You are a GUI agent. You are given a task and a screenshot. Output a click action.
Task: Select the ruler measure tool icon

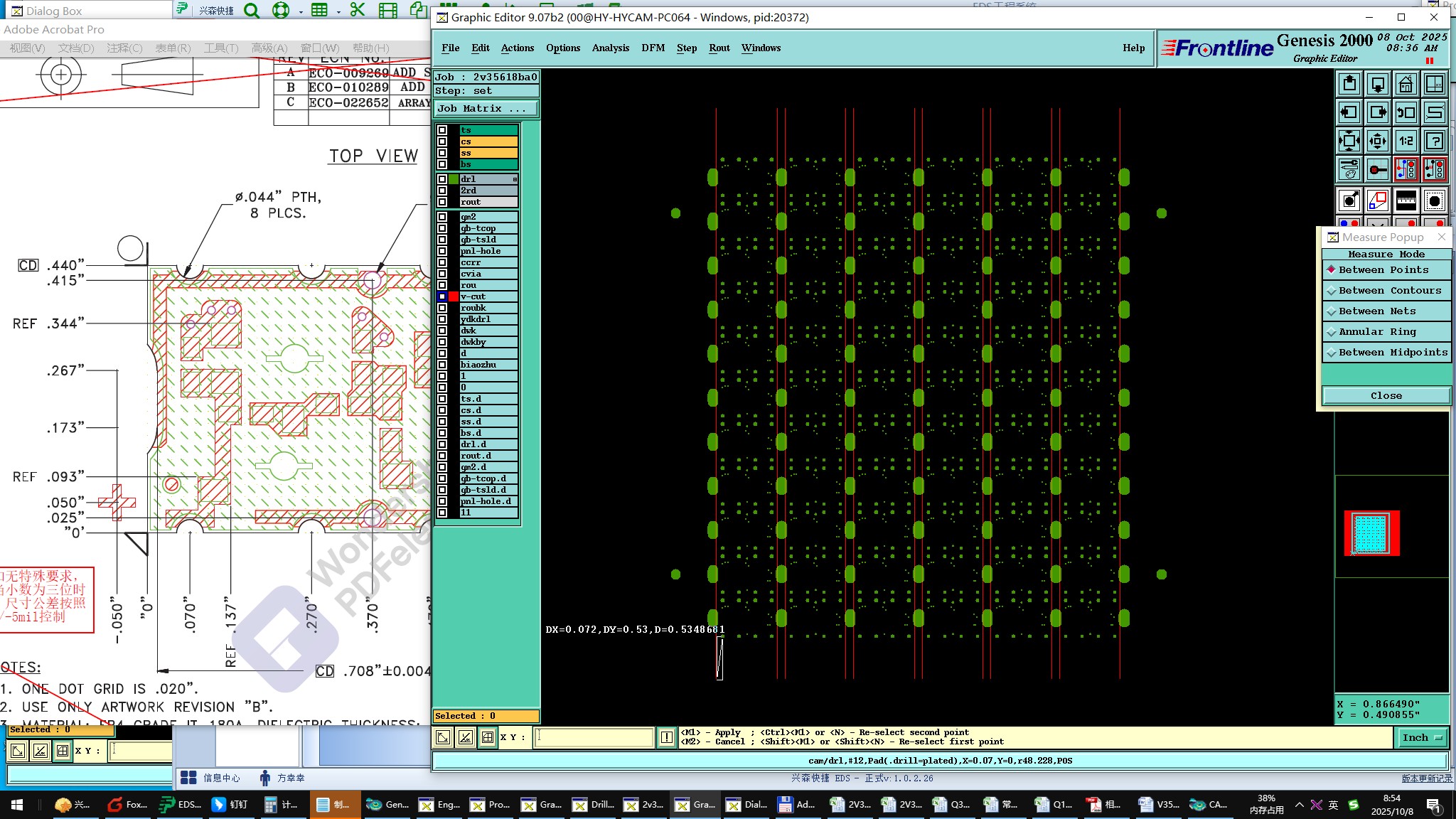(x=1406, y=201)
